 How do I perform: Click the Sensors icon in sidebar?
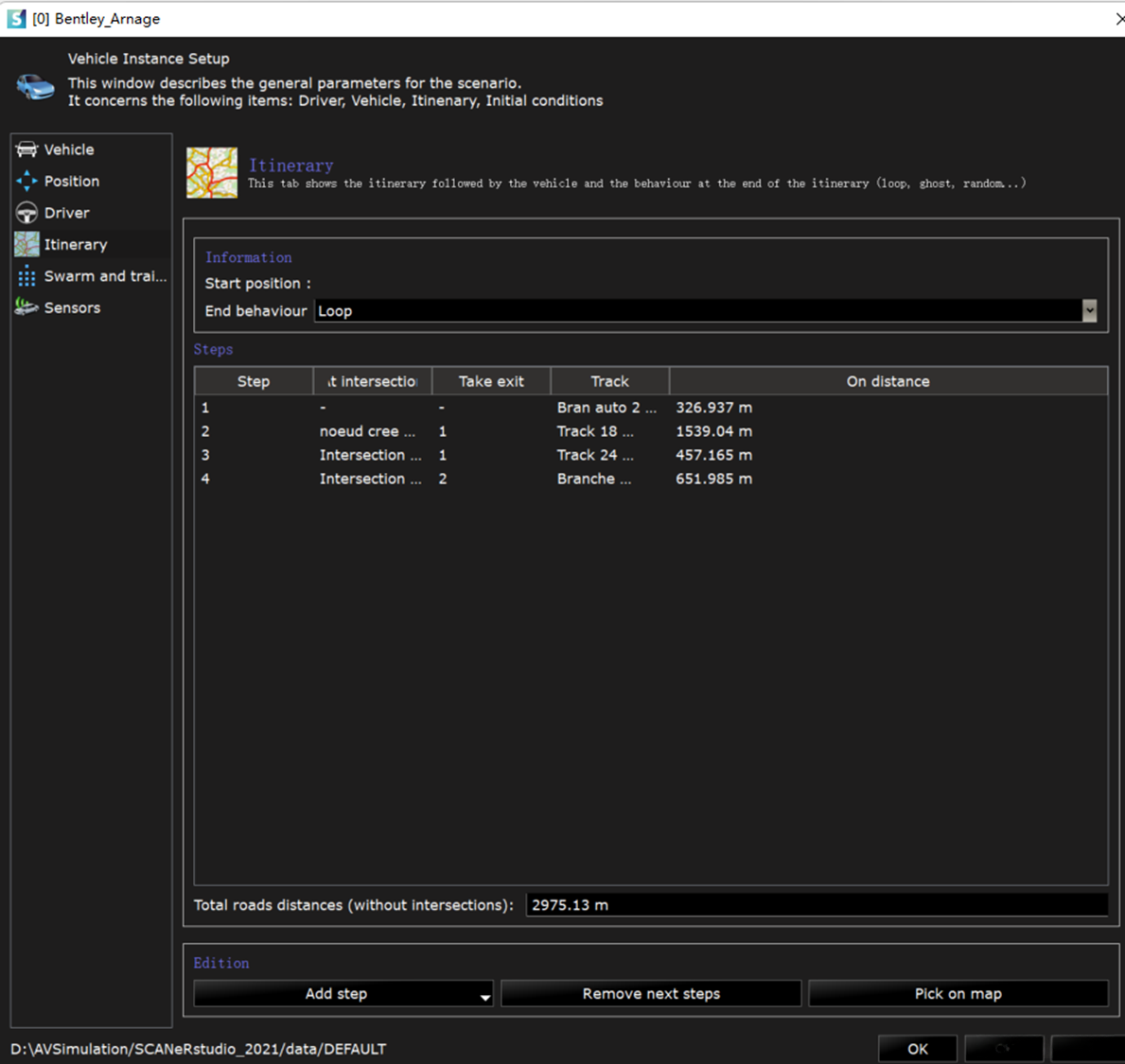click(x=26, y=307)
